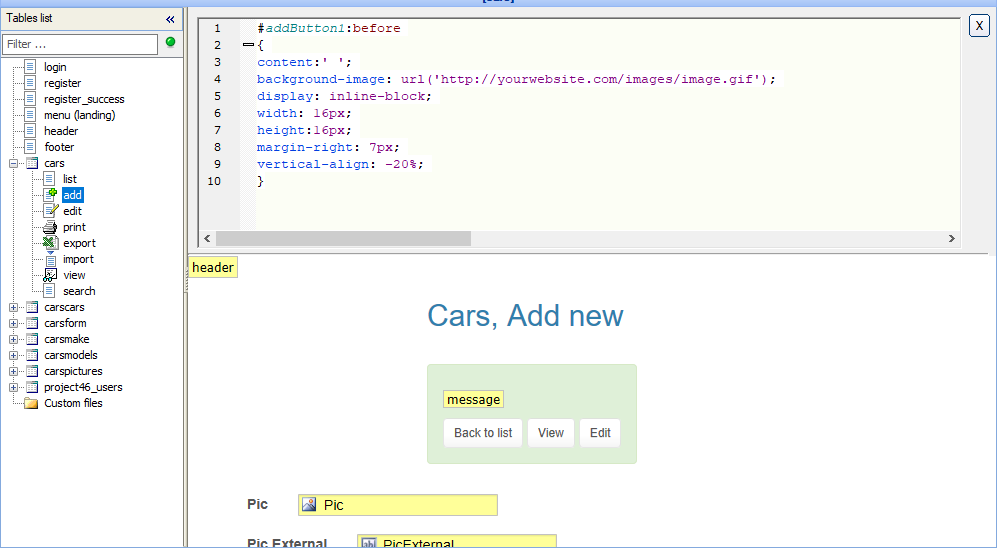Screen dimensions: 997x548
Task: Click the View button in preview
Action: pyautogui.click(x=551, y=433)
